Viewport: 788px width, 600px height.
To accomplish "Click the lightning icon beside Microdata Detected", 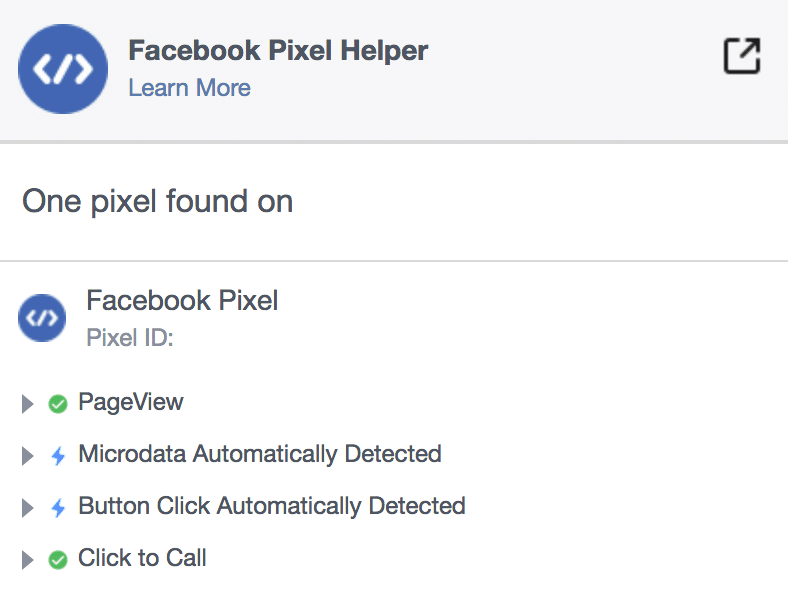I will coord(58,456).
